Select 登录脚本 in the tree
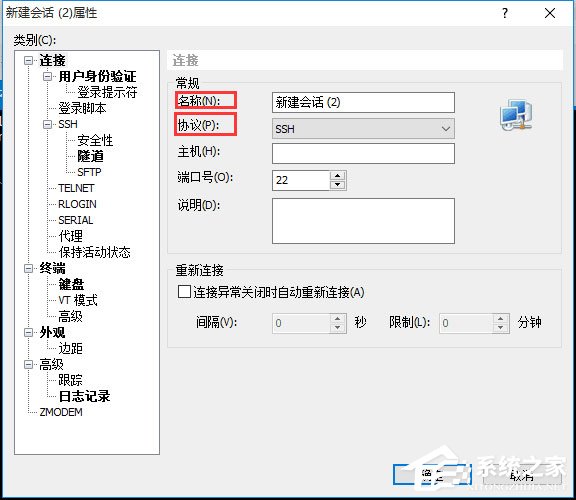Viewport: 576px width, 500px height. click(x=82, y=108)
